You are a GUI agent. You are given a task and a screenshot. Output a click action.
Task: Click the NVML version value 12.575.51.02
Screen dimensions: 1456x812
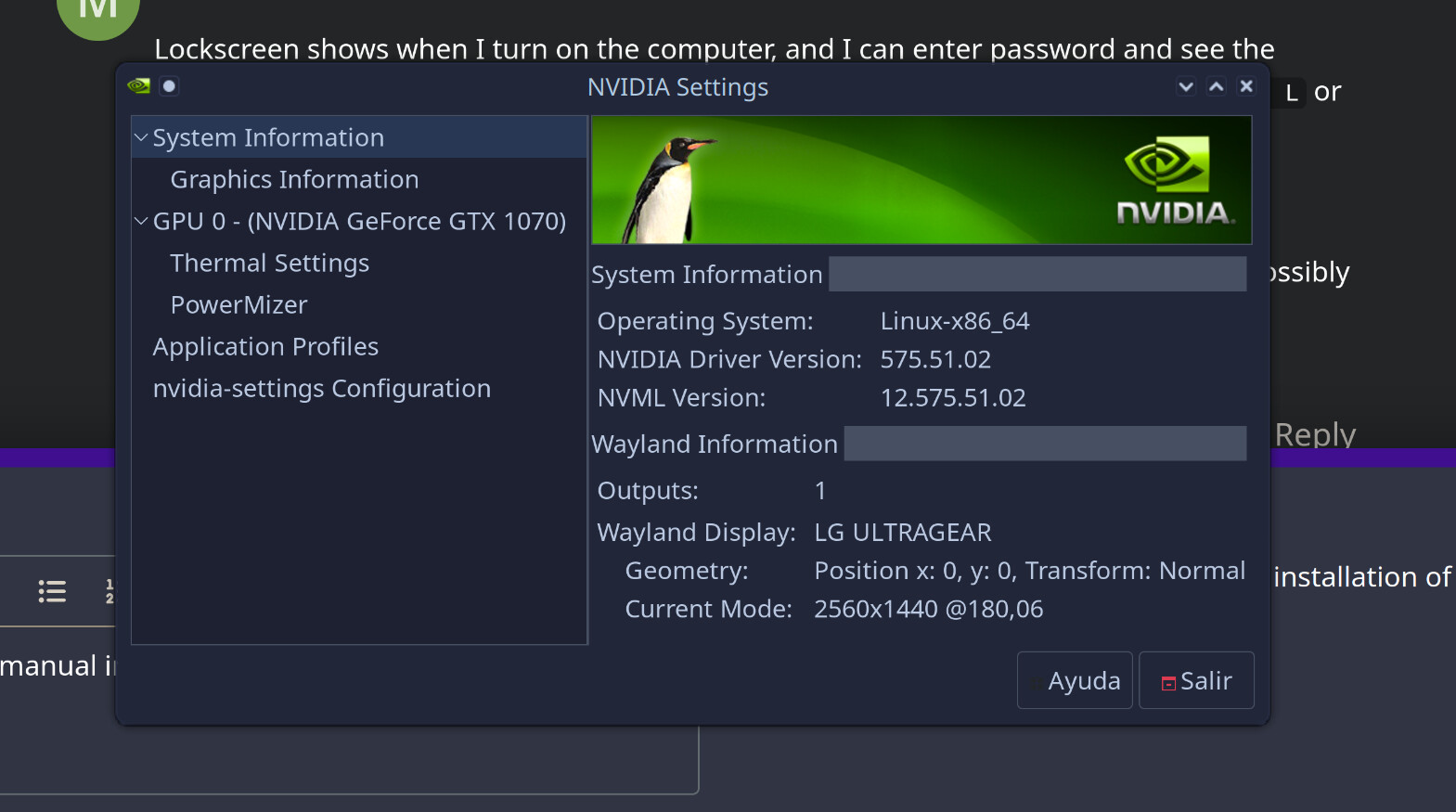tap(953, 397)
